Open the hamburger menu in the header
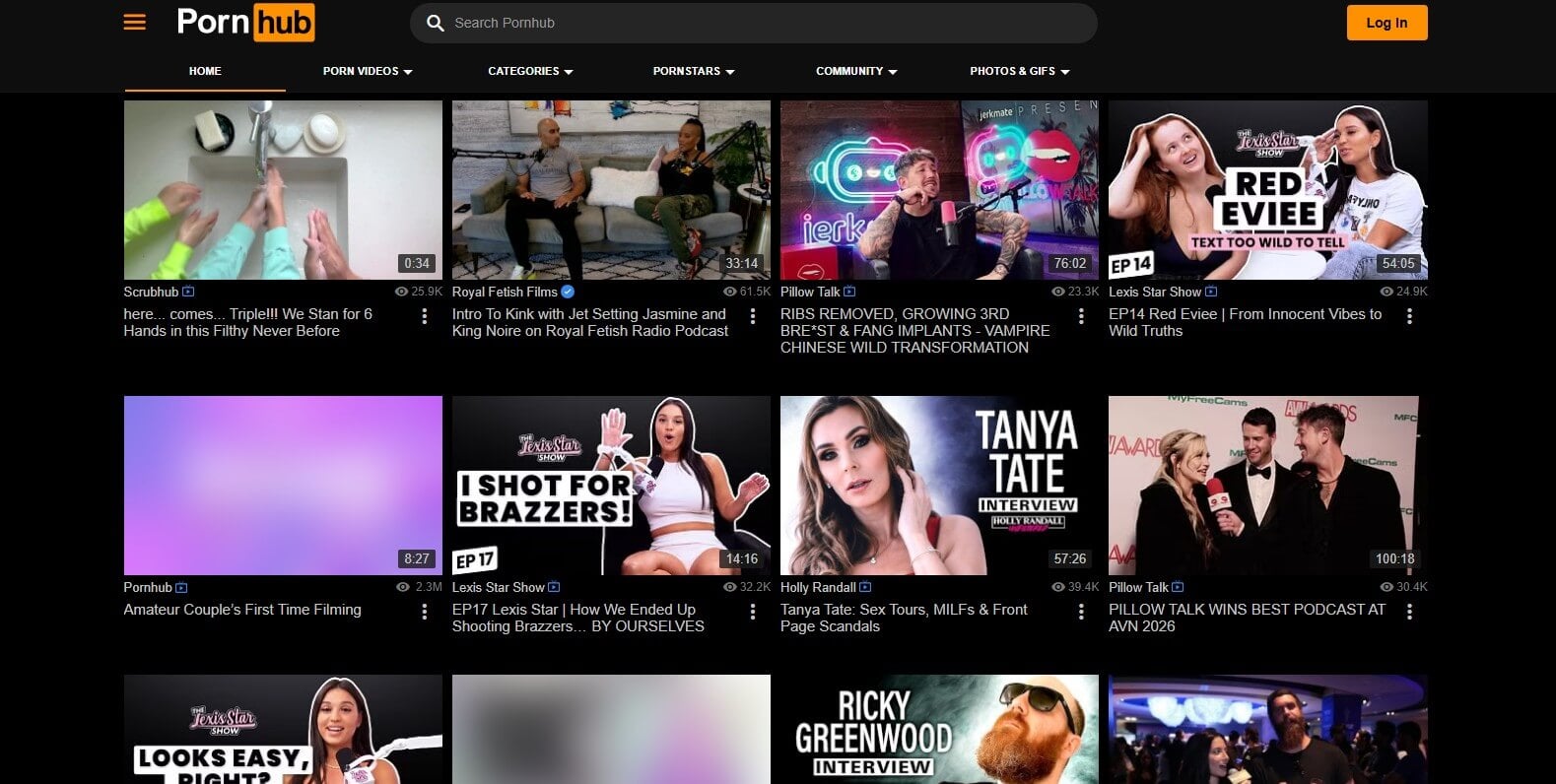1556x784 pixels. [135, 23]
